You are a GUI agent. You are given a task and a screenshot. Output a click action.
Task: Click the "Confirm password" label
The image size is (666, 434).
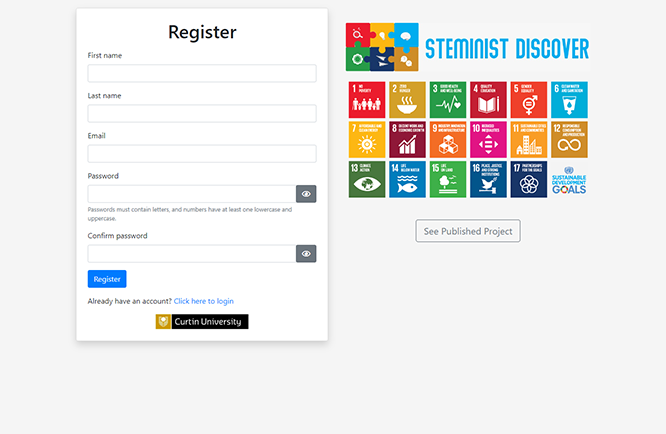click(117, 236)
